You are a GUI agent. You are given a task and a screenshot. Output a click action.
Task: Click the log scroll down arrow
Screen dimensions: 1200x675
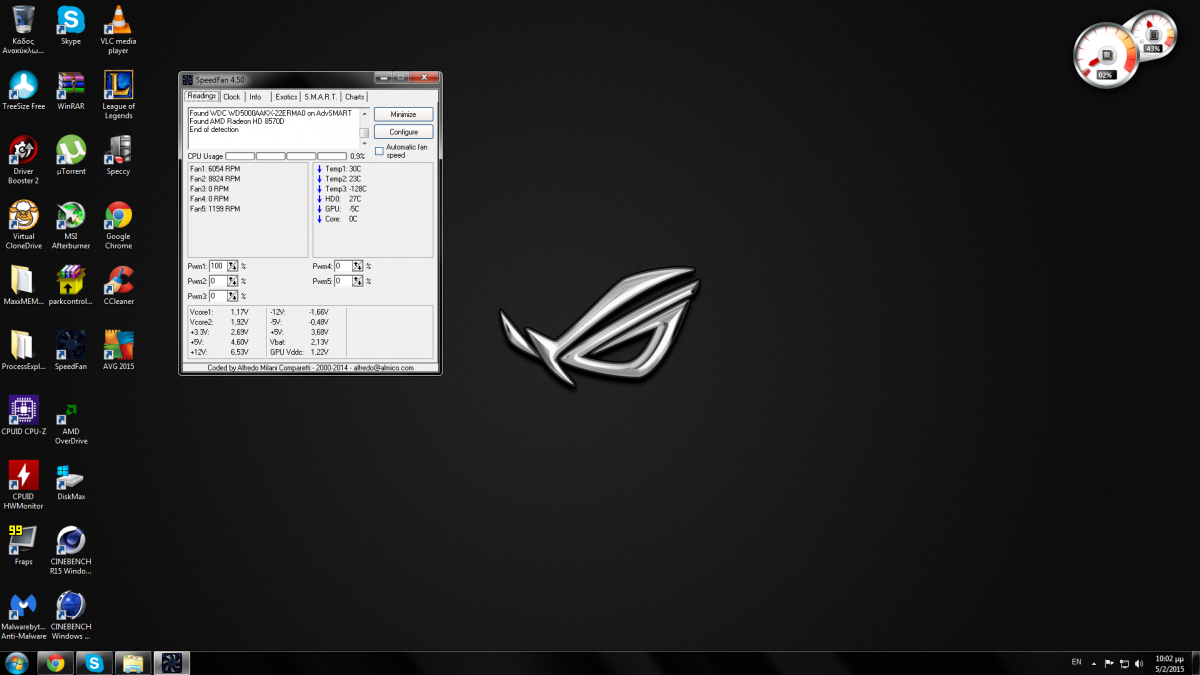(364, 145)
